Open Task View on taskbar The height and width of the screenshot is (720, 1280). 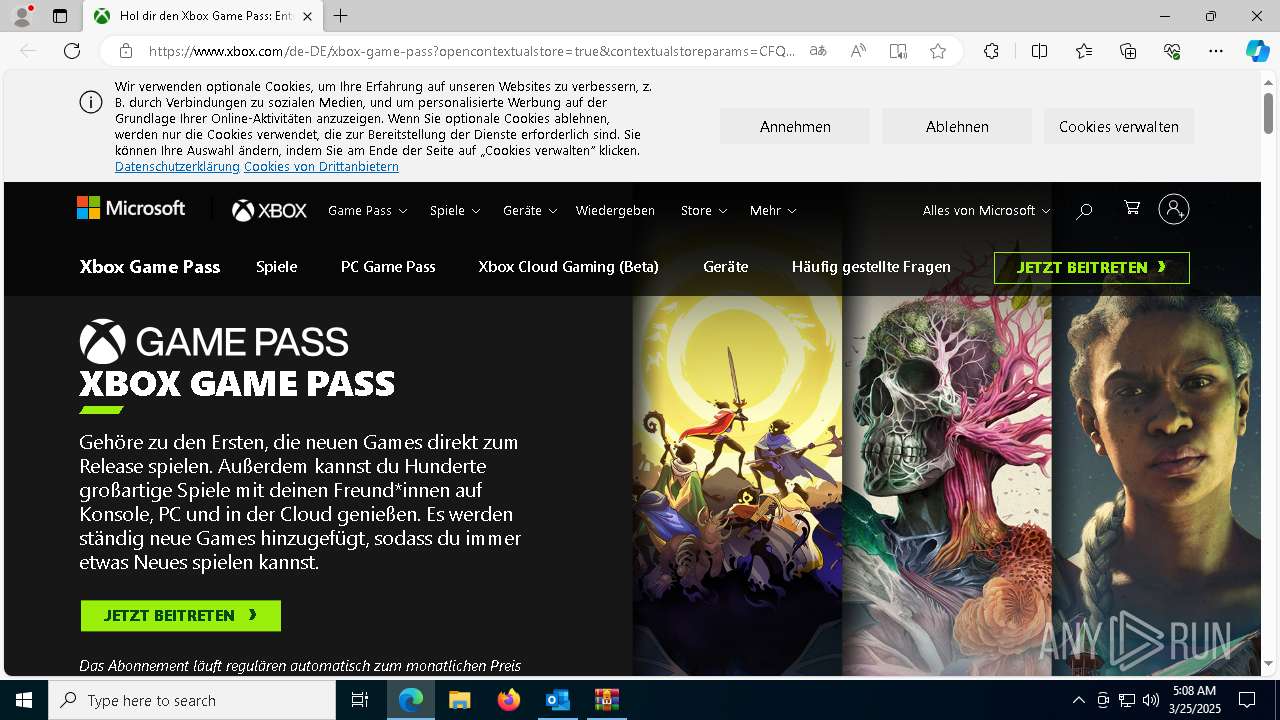pos(360,700)
